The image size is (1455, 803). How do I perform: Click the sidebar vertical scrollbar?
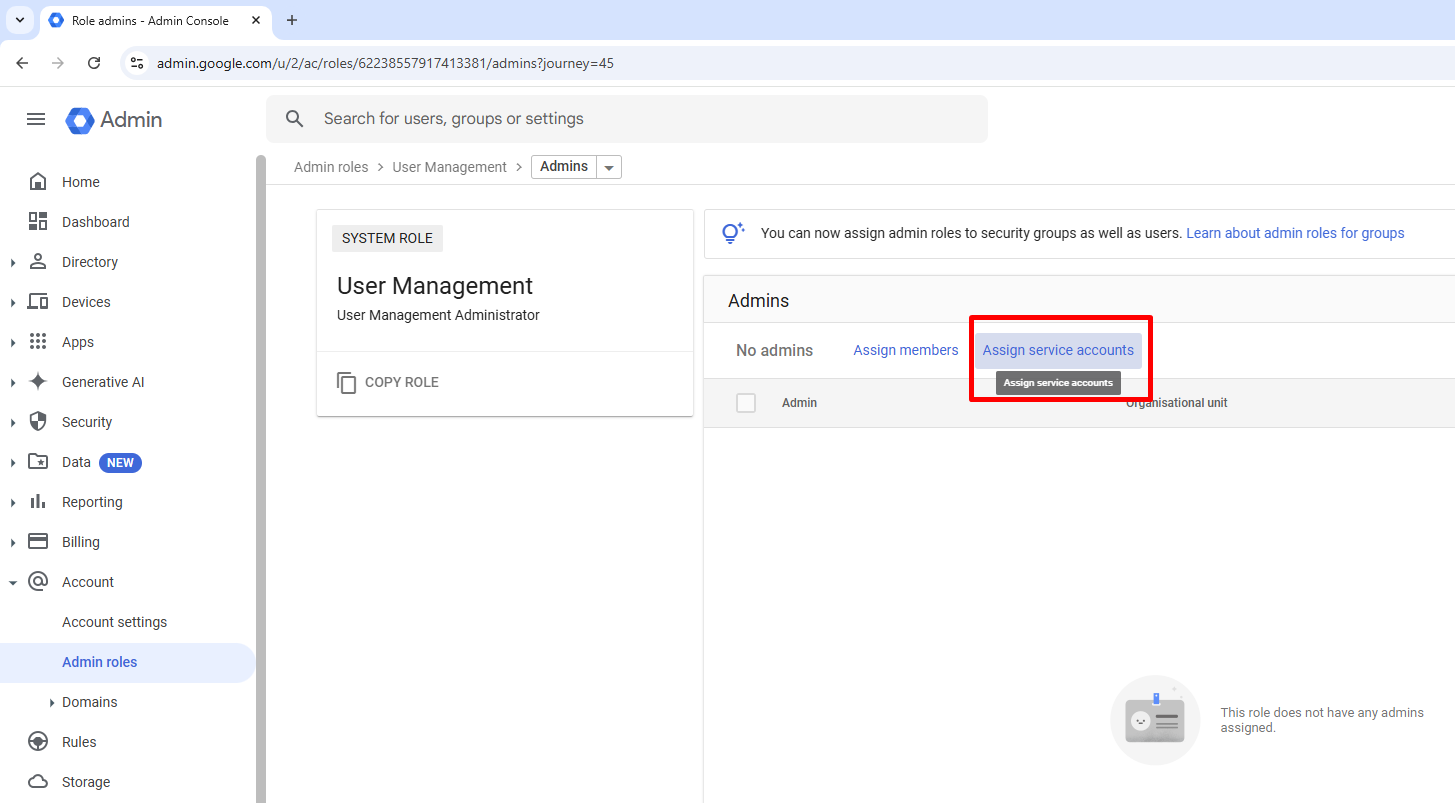click(x=261, y=478)
